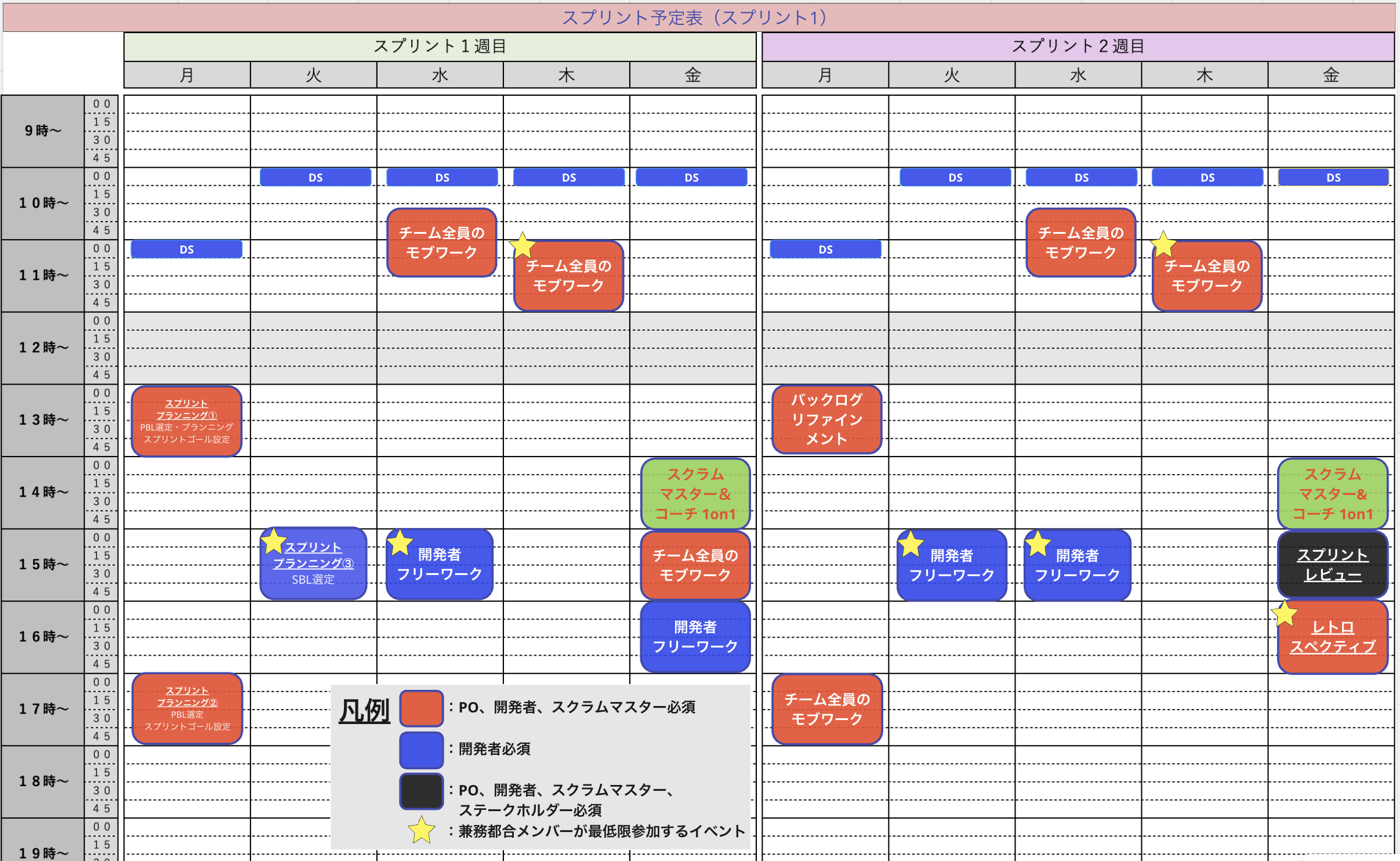1400x861 pixels.
Task: Click the 兼務都合メンバー legend description text
Action: pyautogui.click(x=602, y=831)
